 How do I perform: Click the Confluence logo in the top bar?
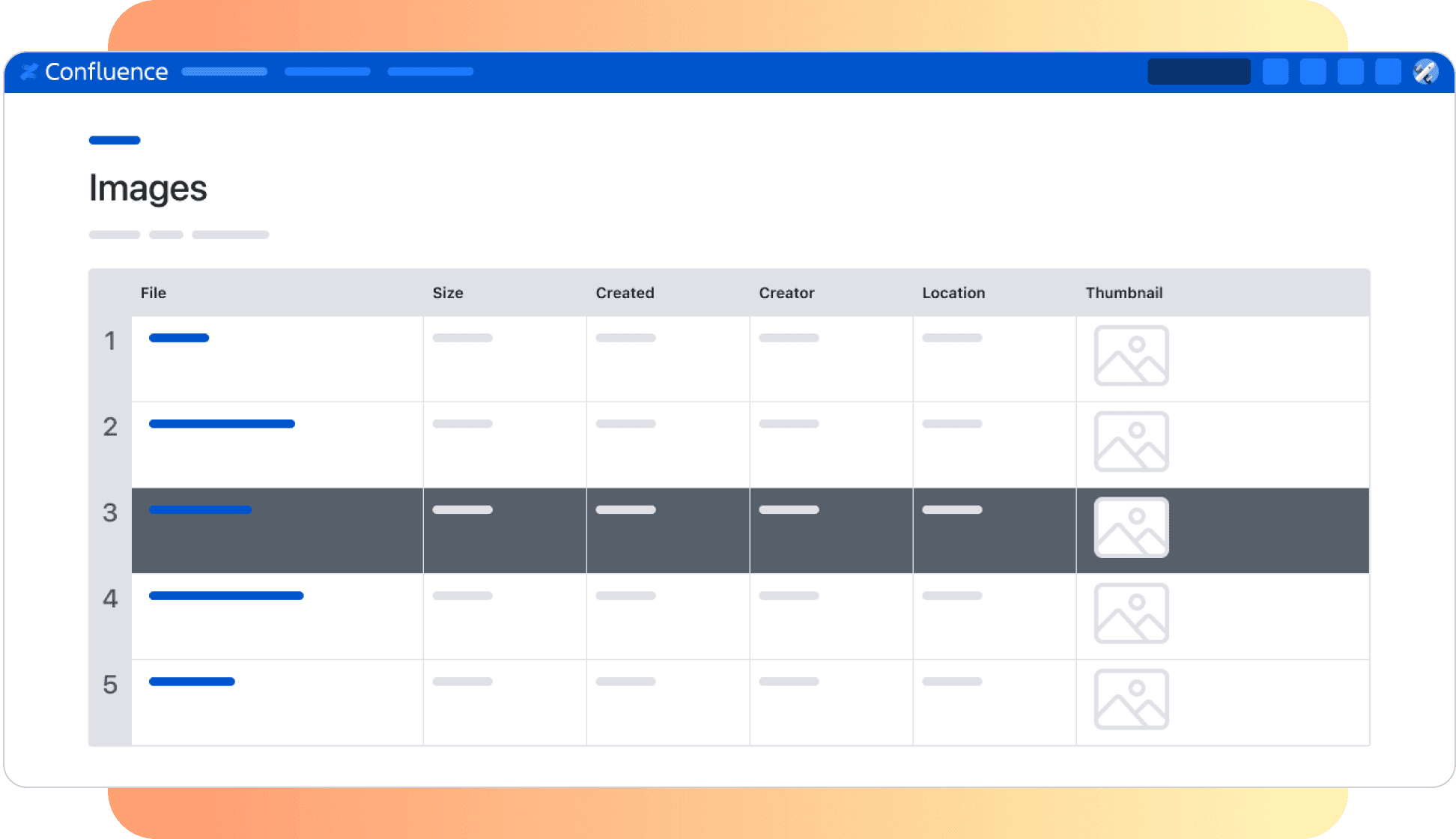[94, 71]
